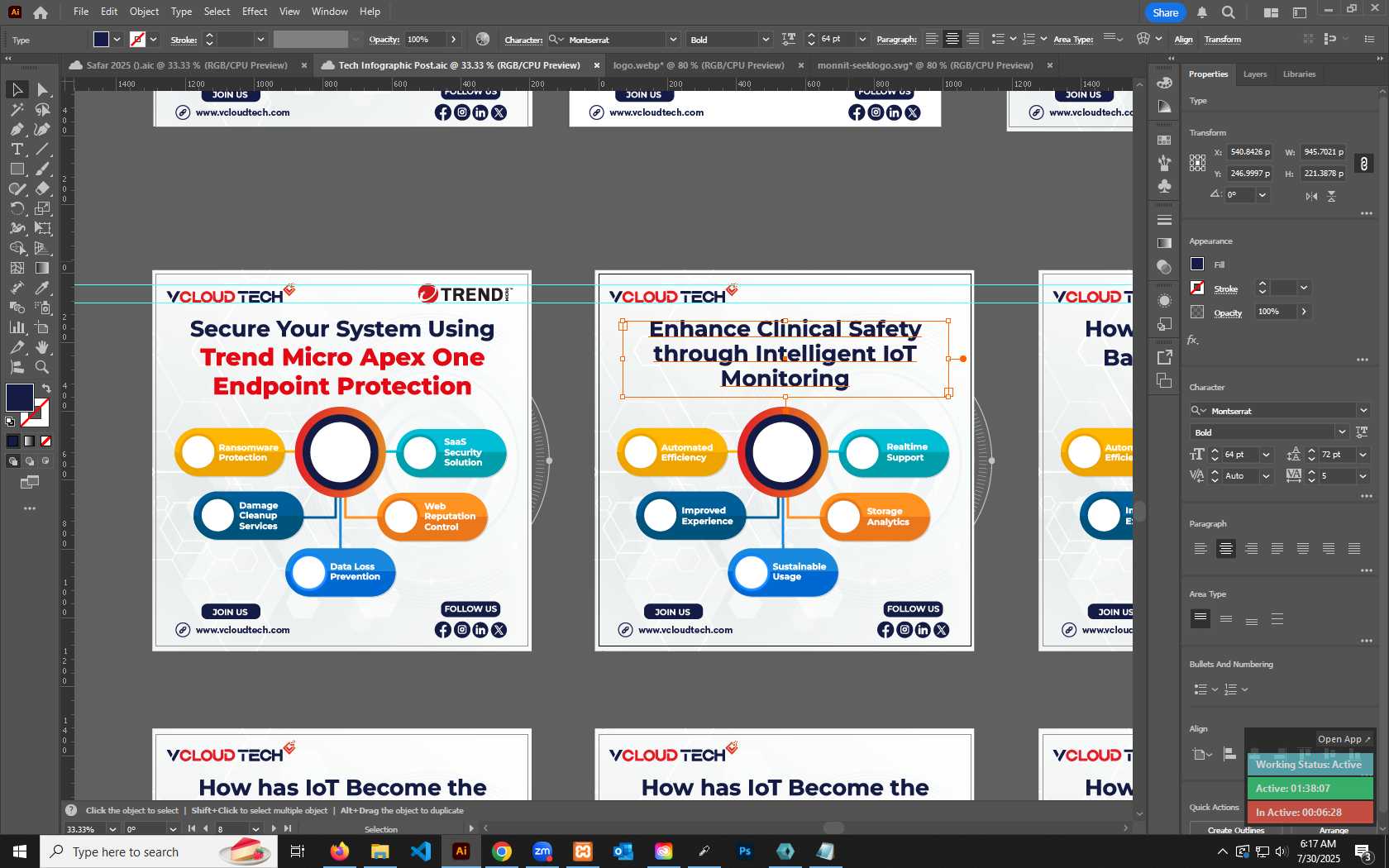This screenshot has height=868, width=1389.
Task: Toggle constrain width and height proportions link
Action: 1364,163
